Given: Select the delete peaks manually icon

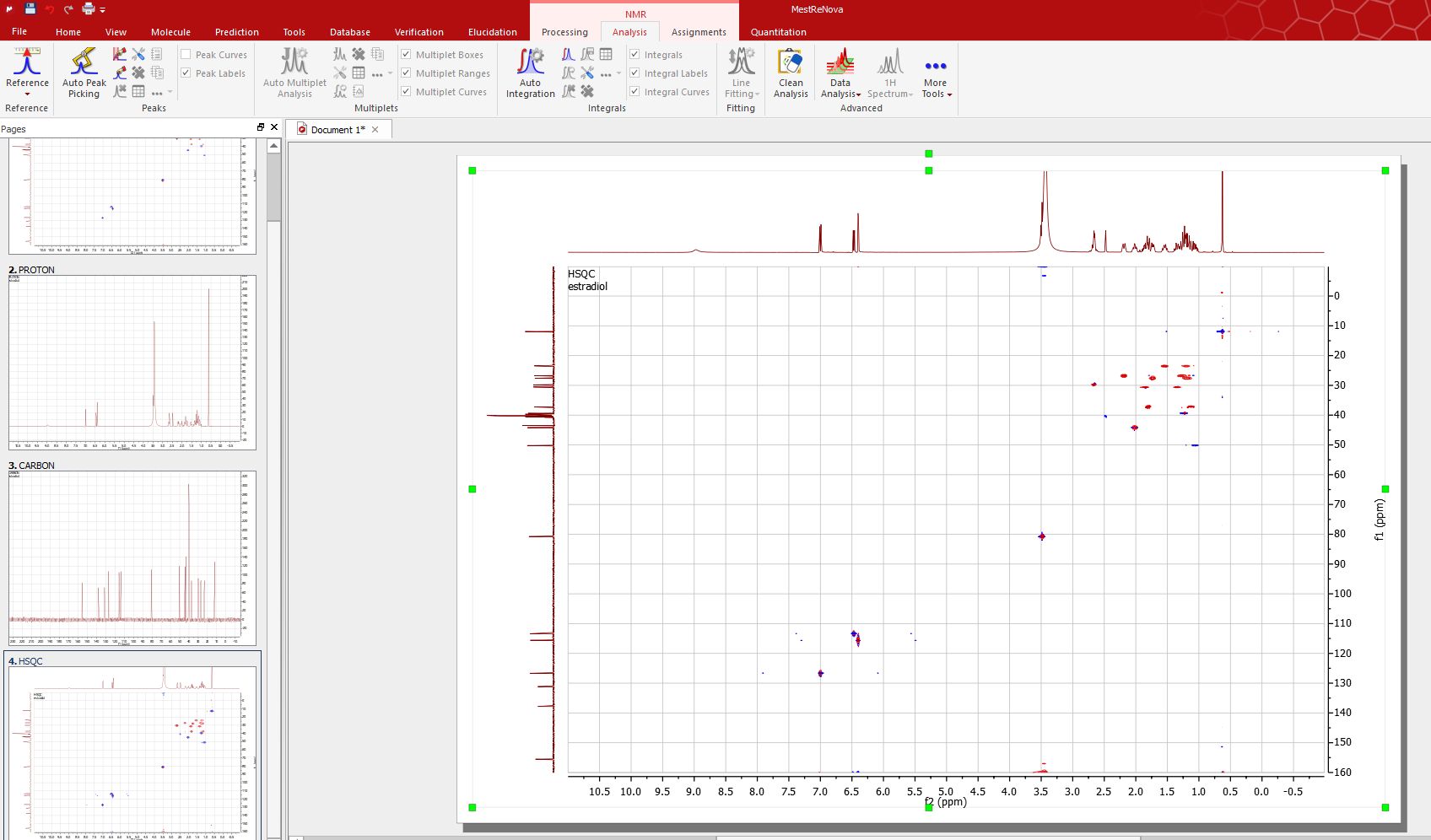Looking at the screenshot, I should tap(120, 91).
